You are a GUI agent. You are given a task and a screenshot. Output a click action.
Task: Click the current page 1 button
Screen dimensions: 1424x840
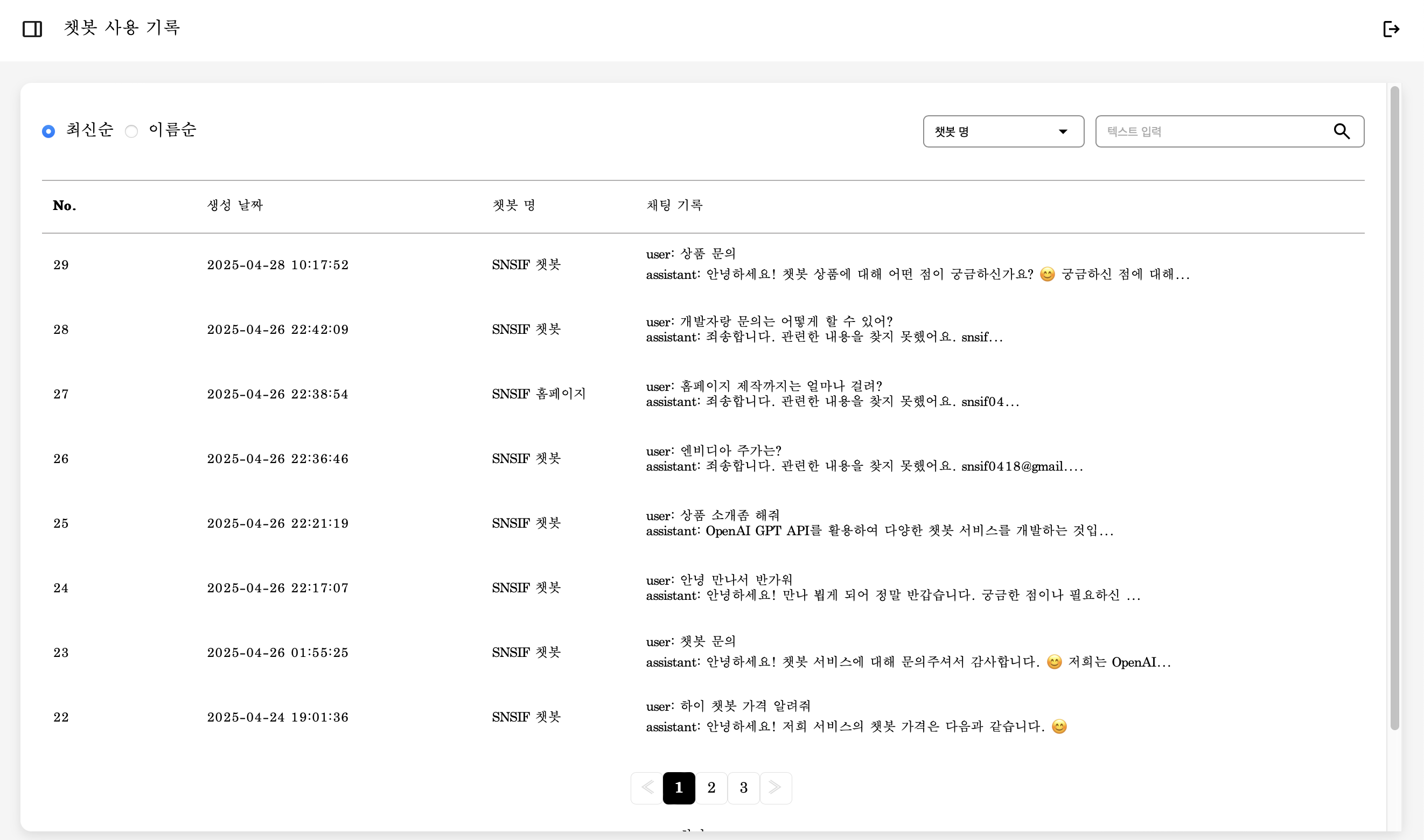click(x=679, y=787)
